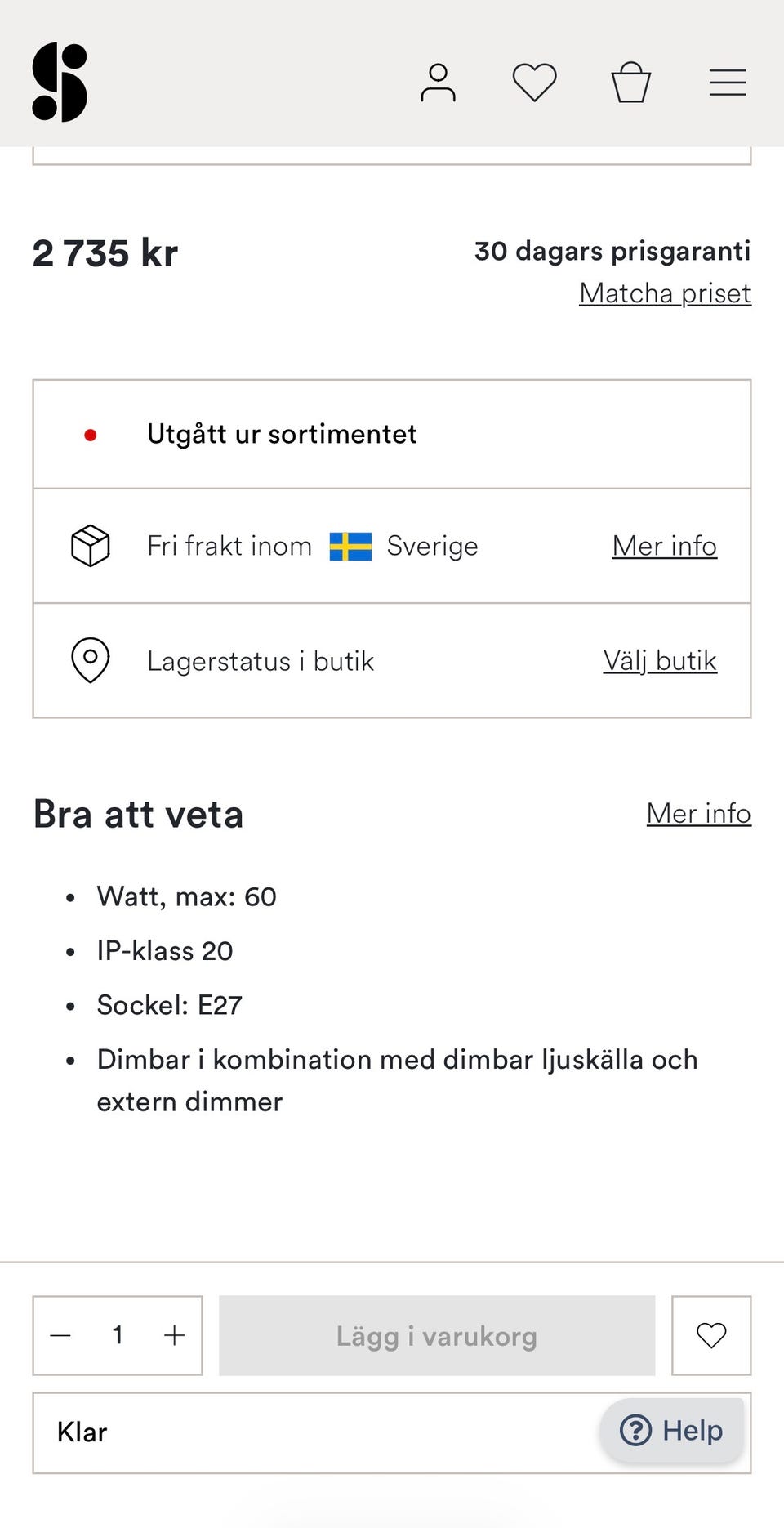
Task: Open Mer info for free shipping
Action: (x=664, y=546)
